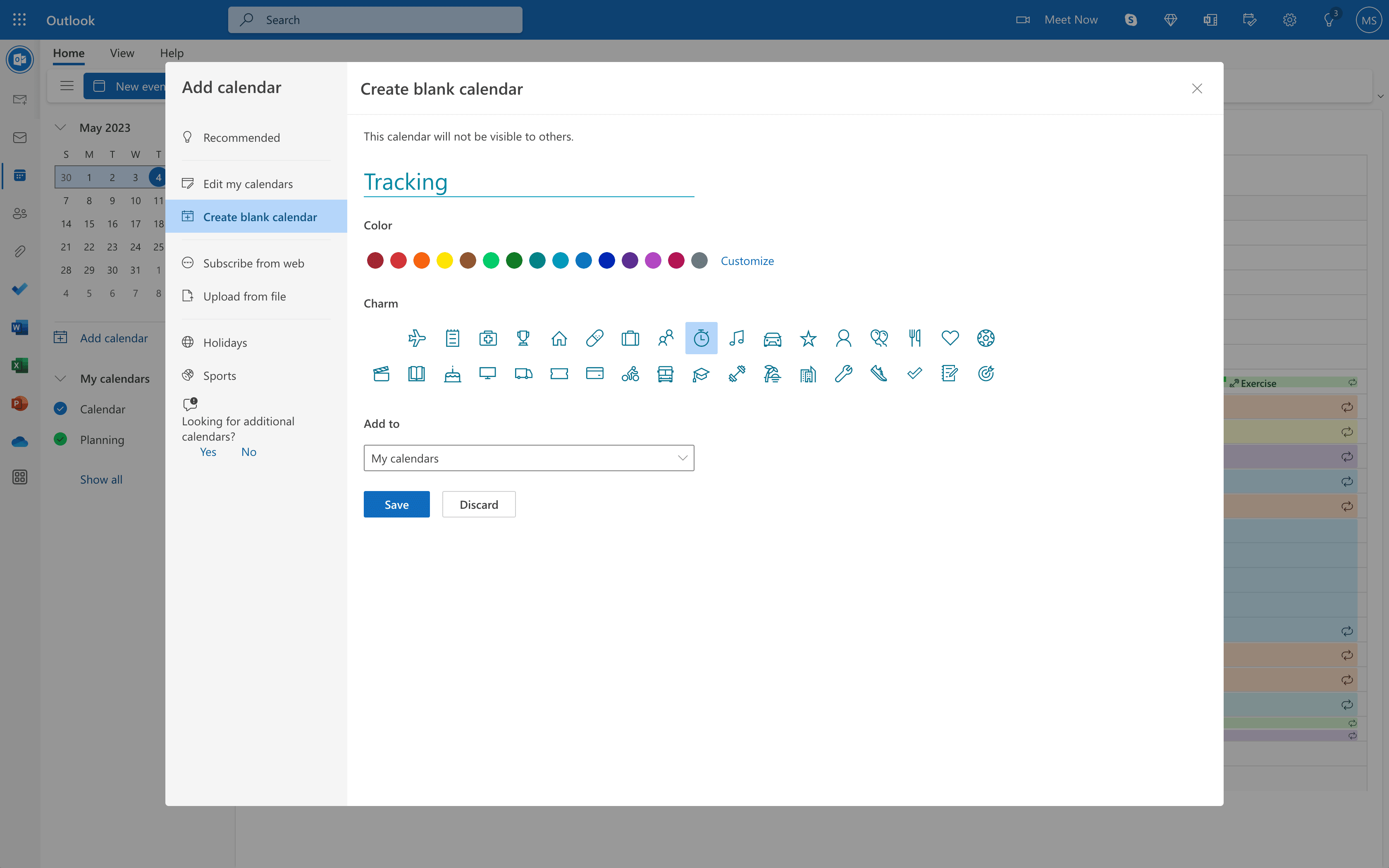
Task: Collapse the May 2023 mini calendar
Action: tap(61, 127)
